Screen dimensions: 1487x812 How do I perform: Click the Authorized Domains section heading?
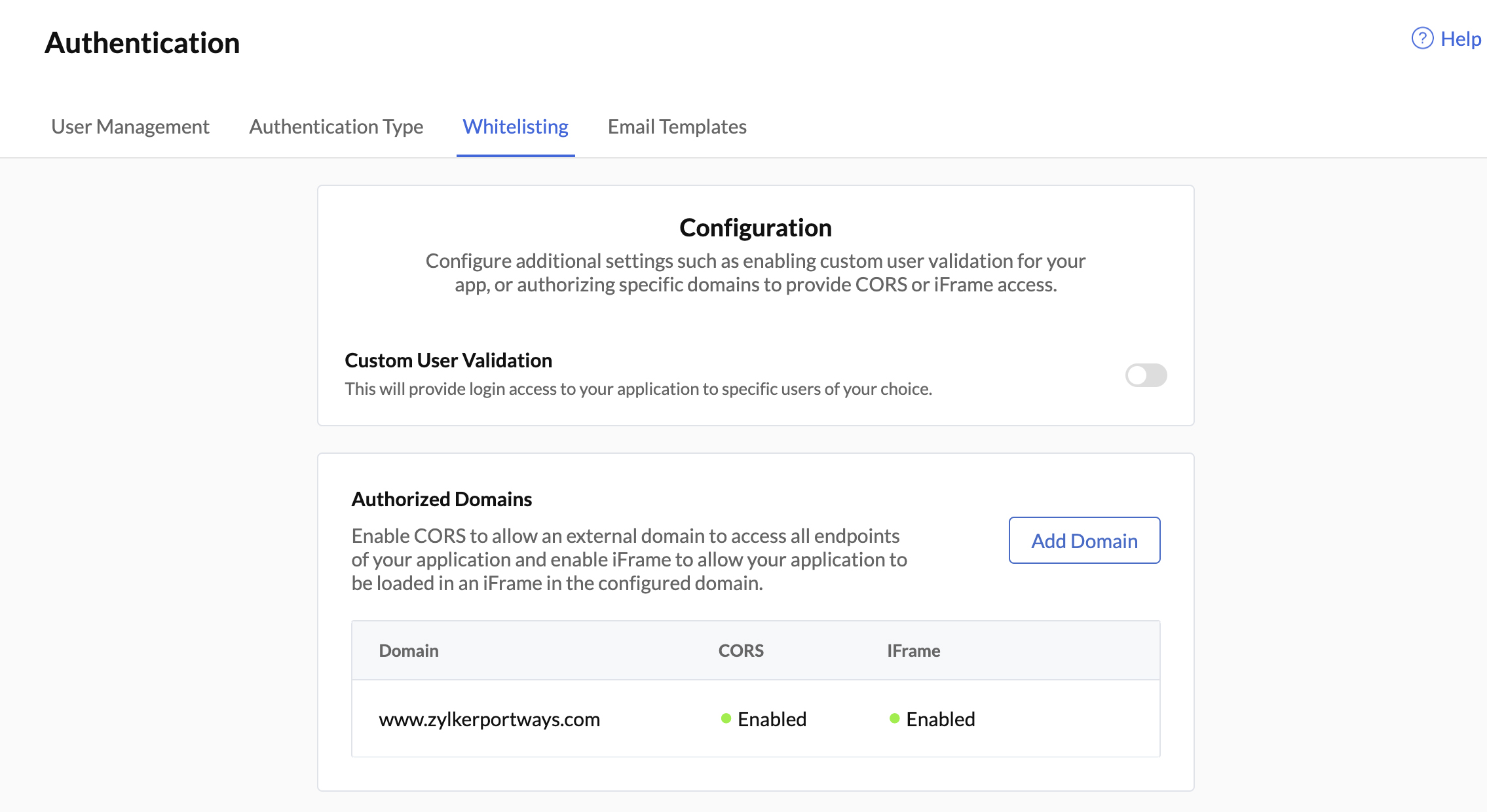pyautogui.click(x=442, y=498)
